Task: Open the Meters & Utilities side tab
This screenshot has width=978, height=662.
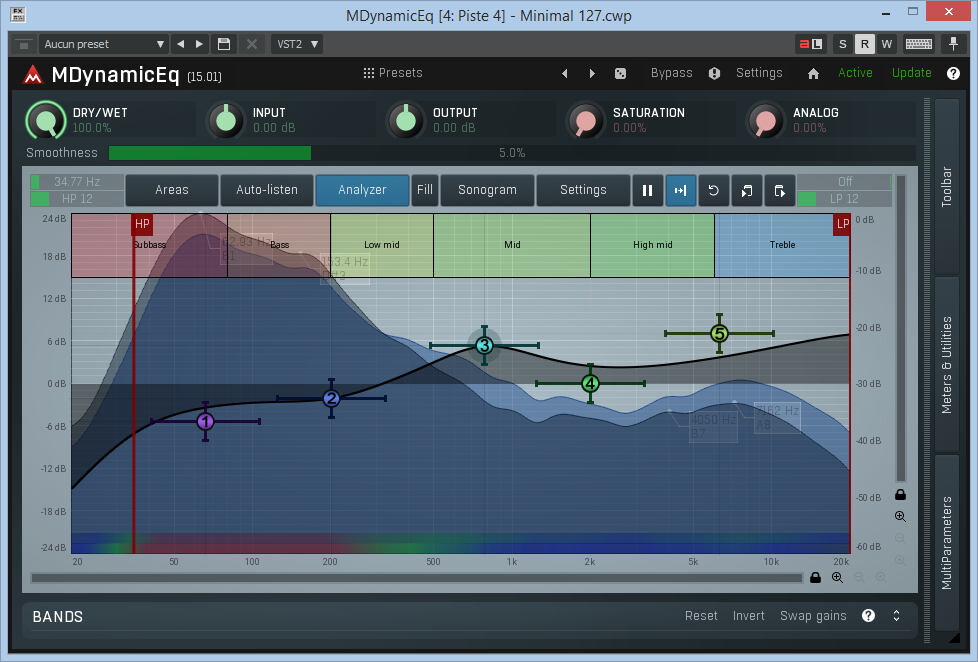Action: (x=946, y=365)
